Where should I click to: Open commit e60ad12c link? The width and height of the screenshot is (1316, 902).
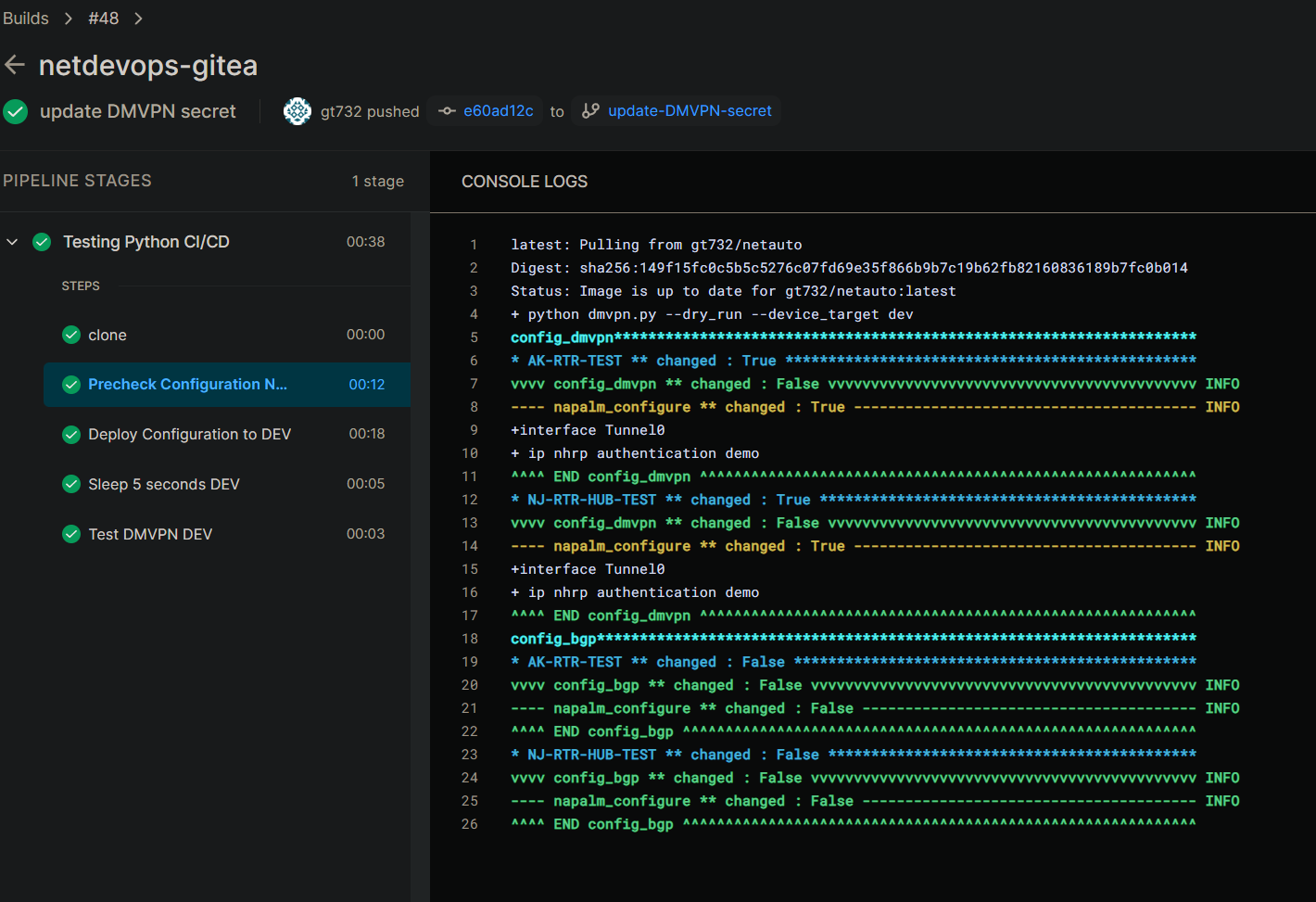[x=498, y=111]
